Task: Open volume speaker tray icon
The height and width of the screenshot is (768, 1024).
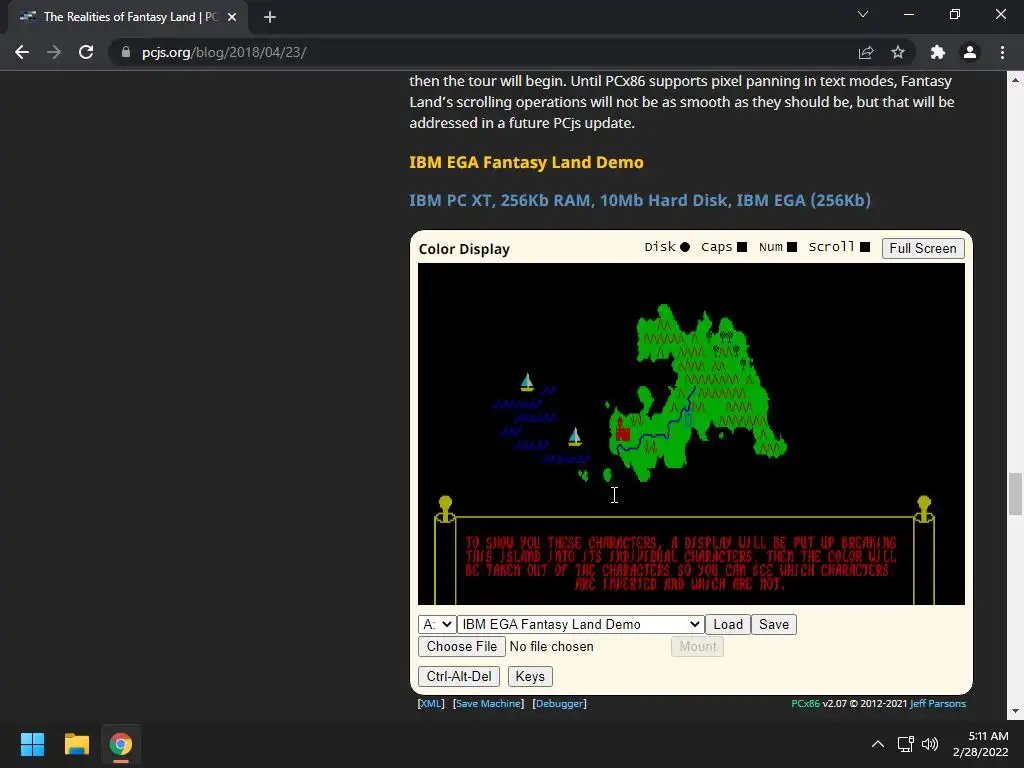Action: (930, 744)
